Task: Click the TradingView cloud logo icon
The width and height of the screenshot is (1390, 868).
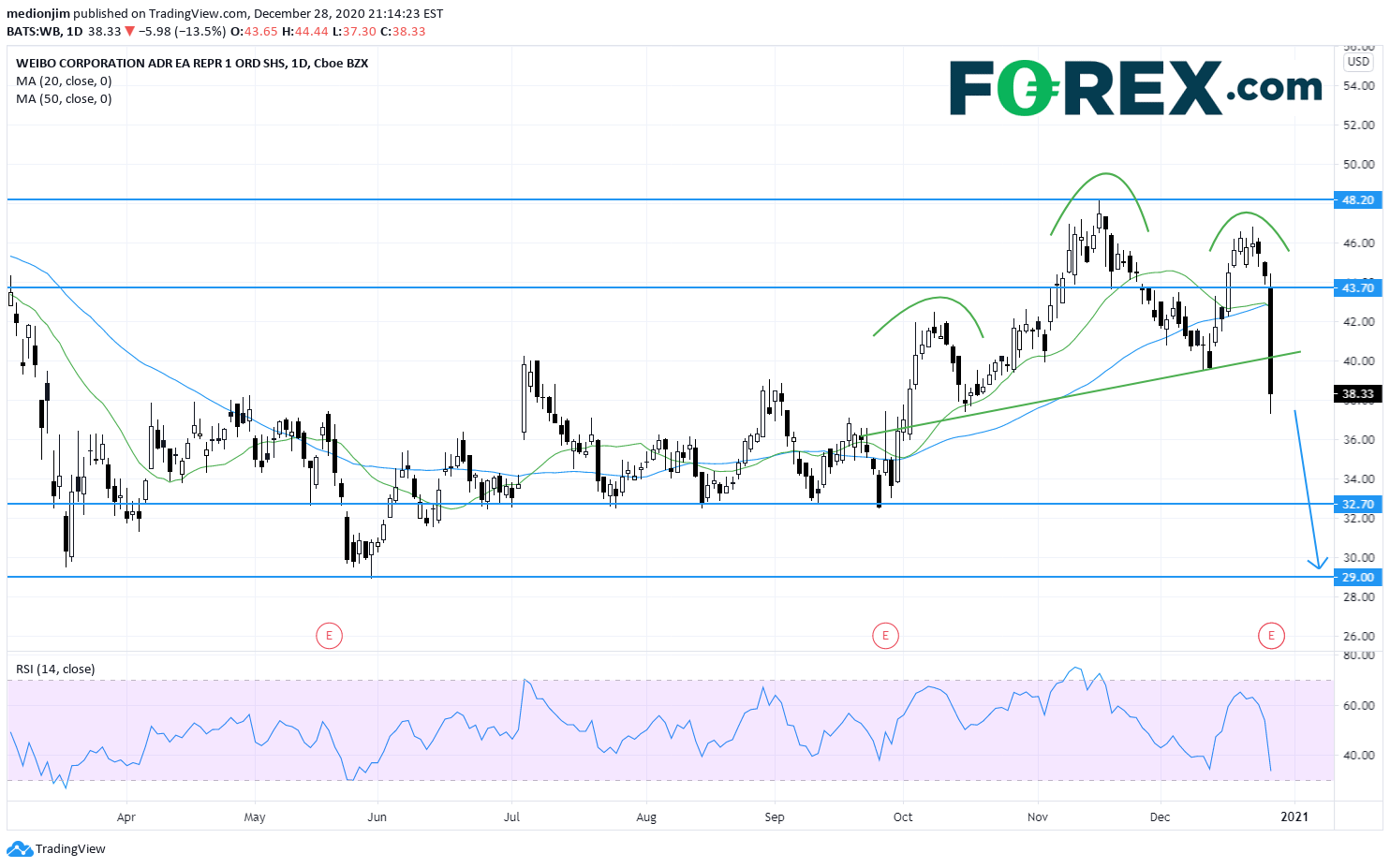Action: 19,849
